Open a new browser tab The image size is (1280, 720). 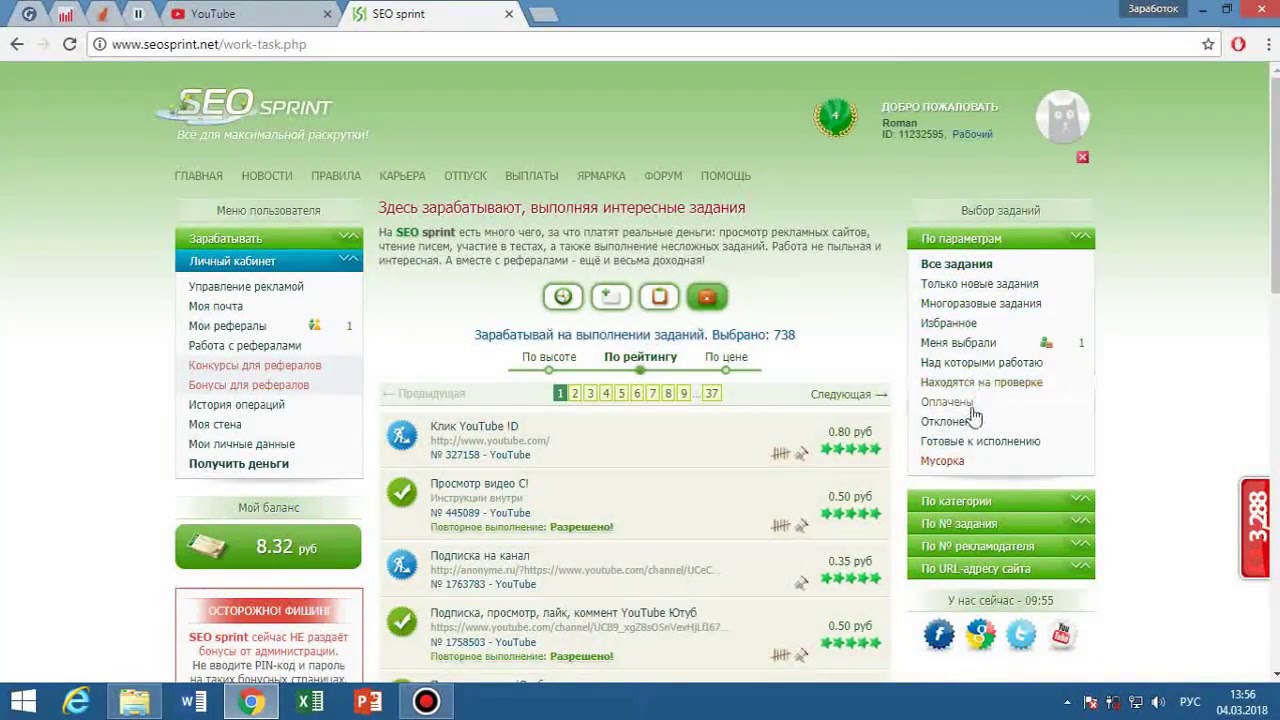pyautogui.click(x=544, y=14)
